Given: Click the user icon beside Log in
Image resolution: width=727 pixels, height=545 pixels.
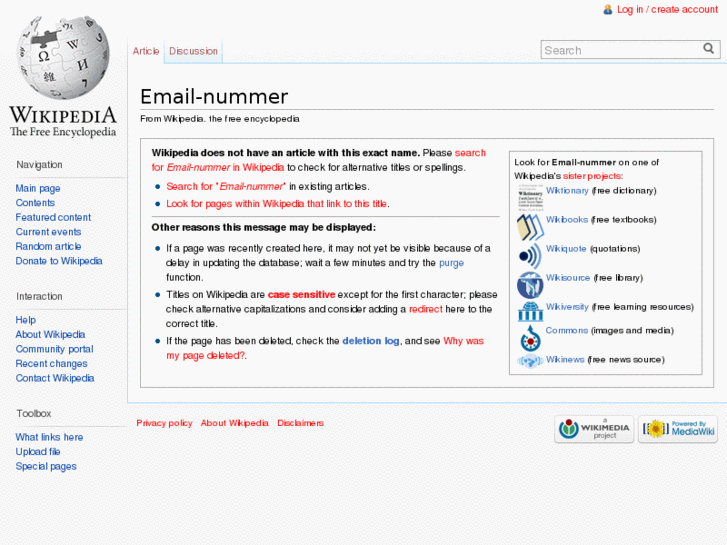Looking at the screenshot, I should click(607, 10).
